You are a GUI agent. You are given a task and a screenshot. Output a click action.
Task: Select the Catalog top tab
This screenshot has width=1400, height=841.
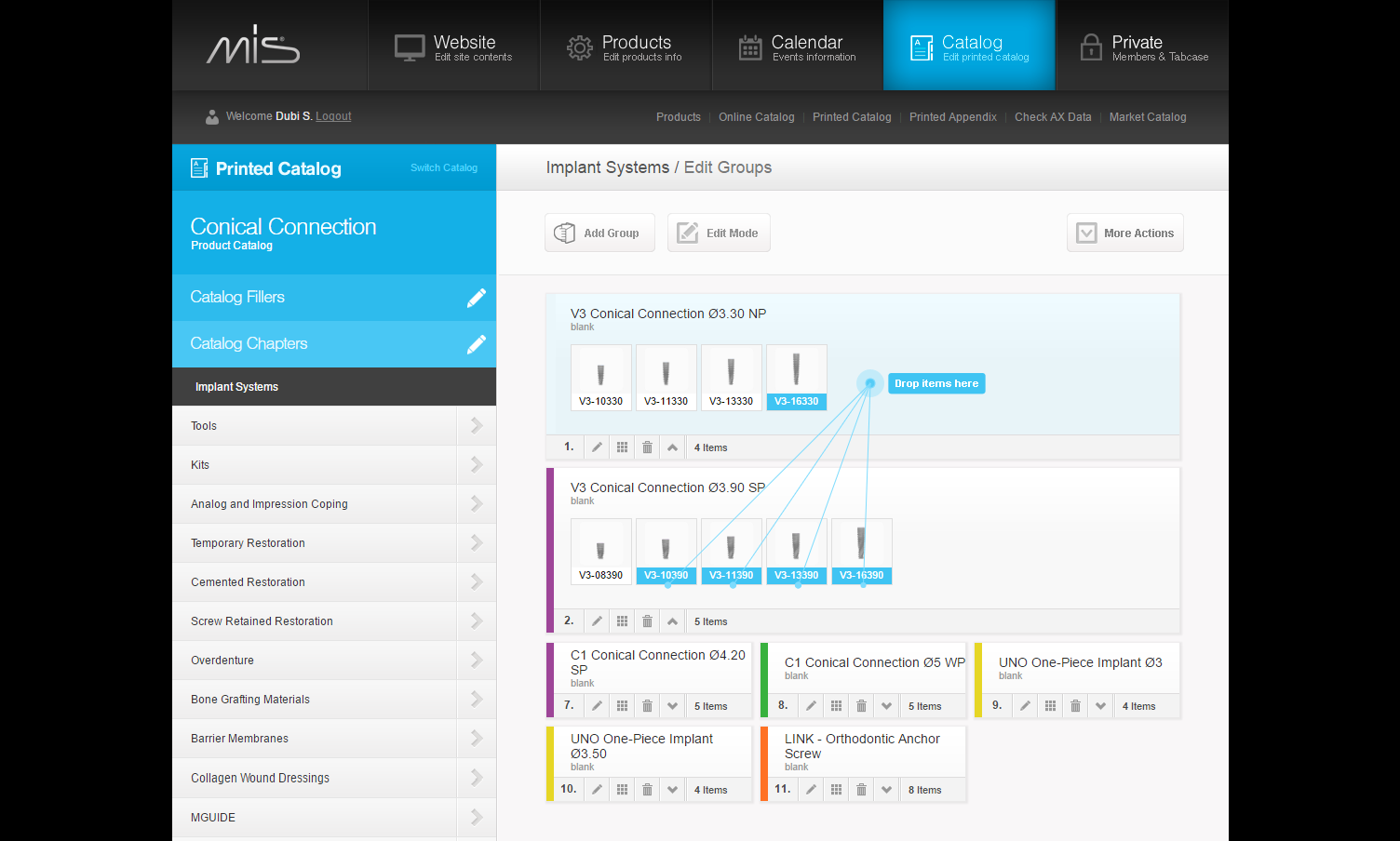(970, 46)
